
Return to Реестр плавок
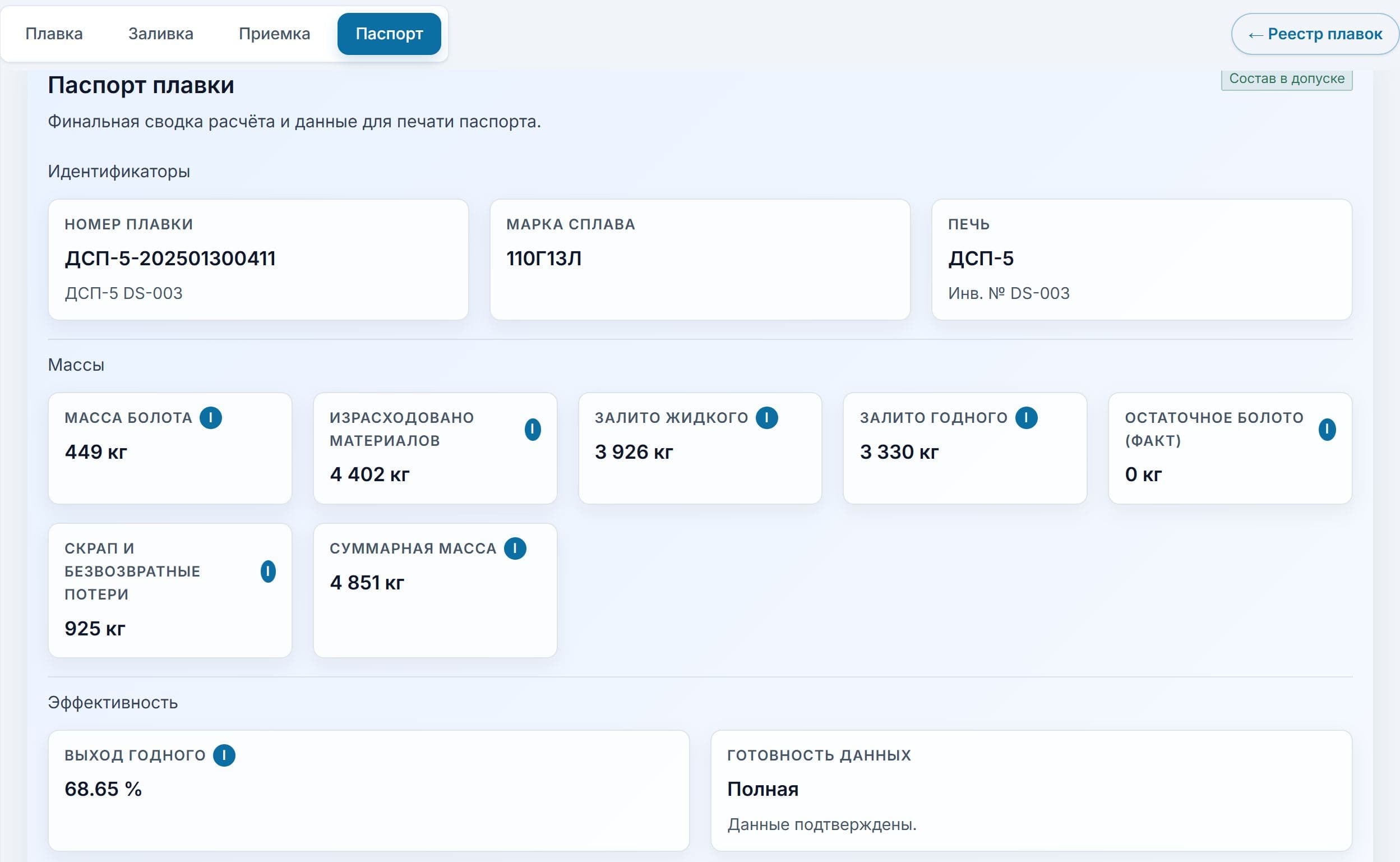pos(1315,34)
